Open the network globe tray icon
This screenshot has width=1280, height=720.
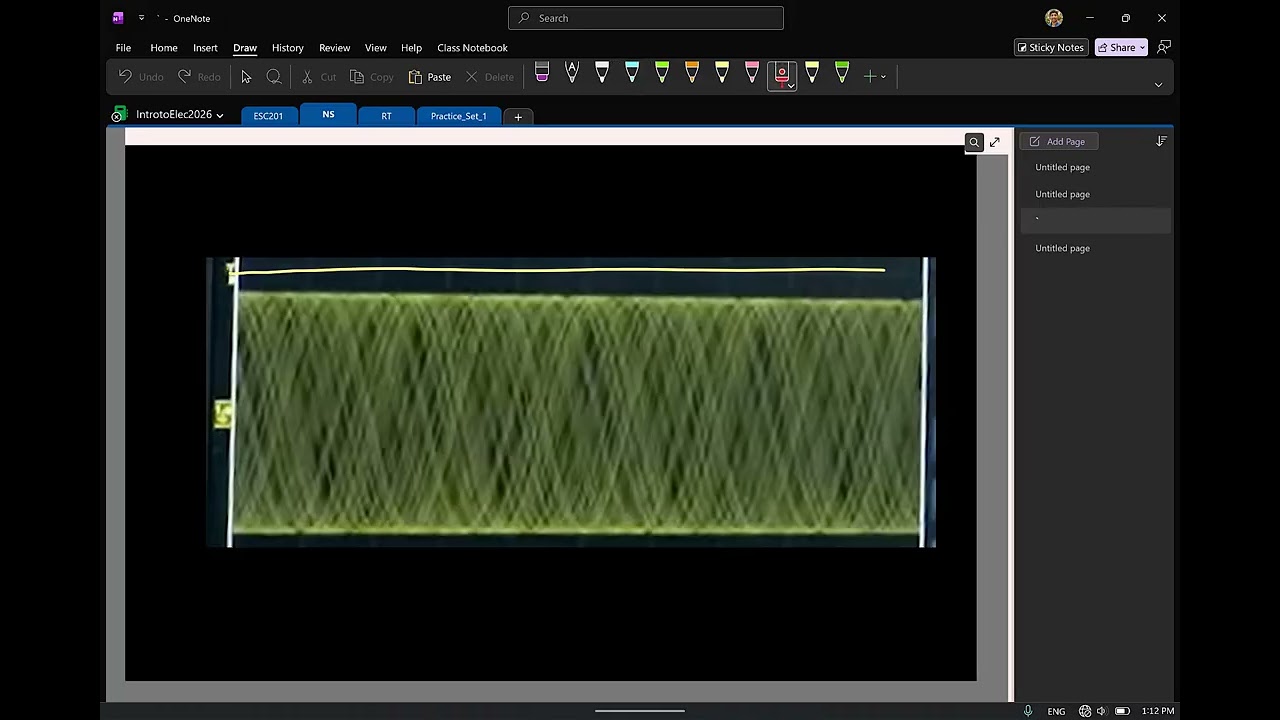(x=1085, y=711)
